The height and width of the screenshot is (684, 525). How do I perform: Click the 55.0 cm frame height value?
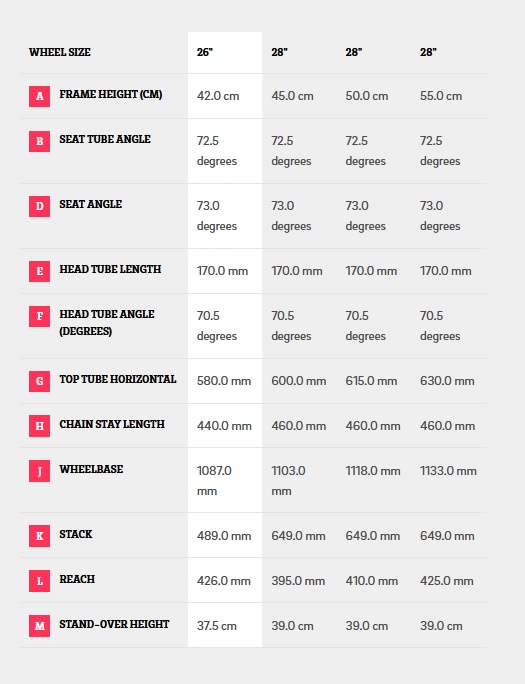tap(441, 96)
